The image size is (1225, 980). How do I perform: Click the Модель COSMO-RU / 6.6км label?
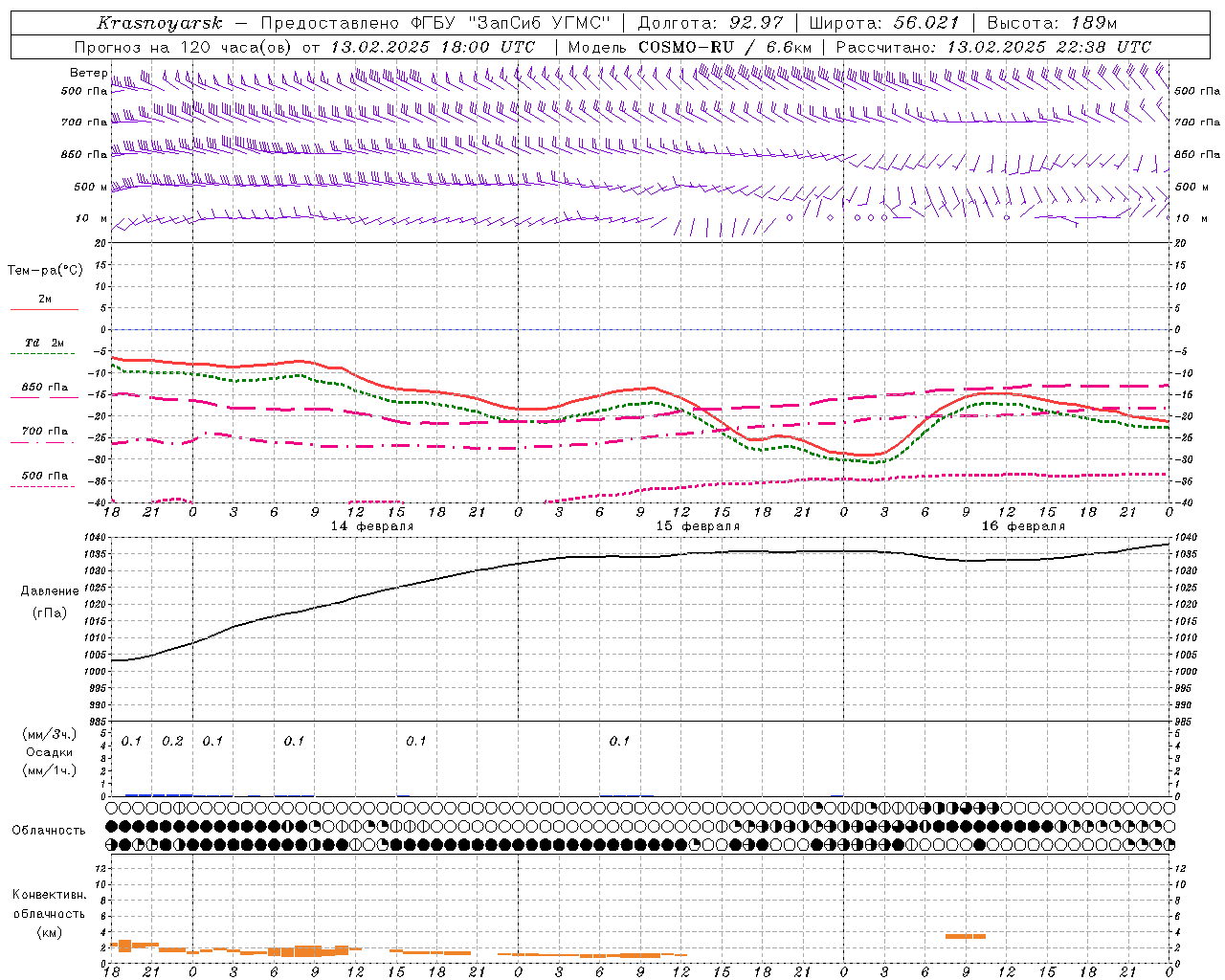689,47
